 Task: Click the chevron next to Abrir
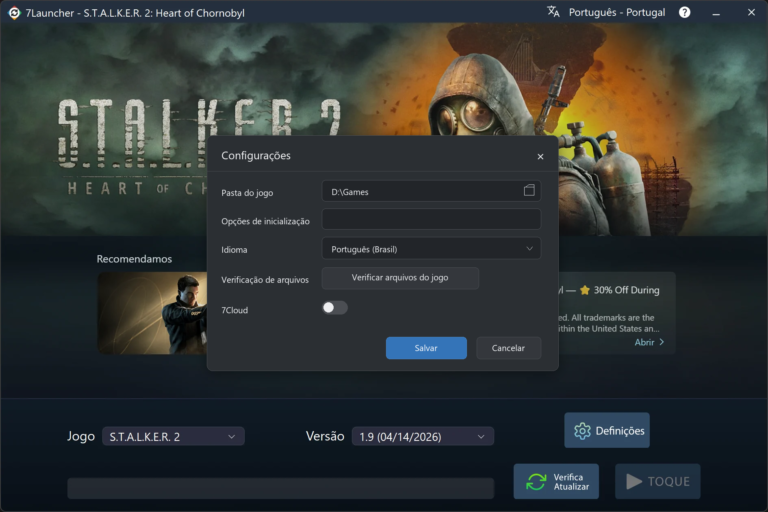point(662,342)
